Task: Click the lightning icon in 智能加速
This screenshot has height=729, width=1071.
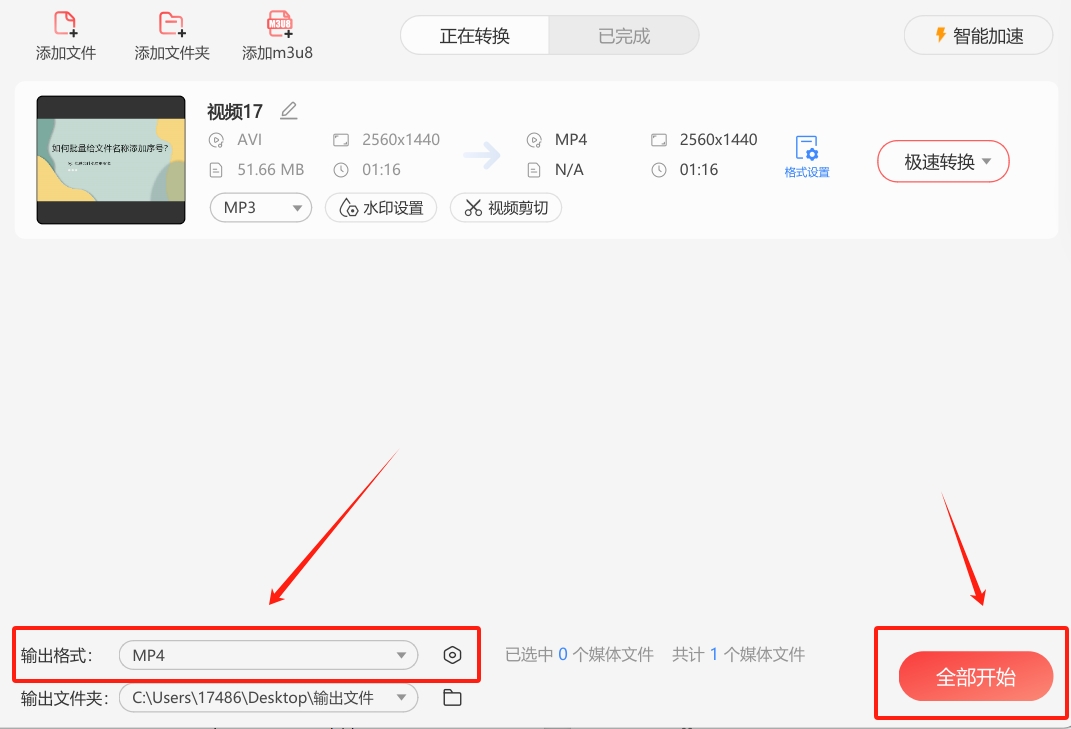Action: pyautogui.click(x=938, y=35)
